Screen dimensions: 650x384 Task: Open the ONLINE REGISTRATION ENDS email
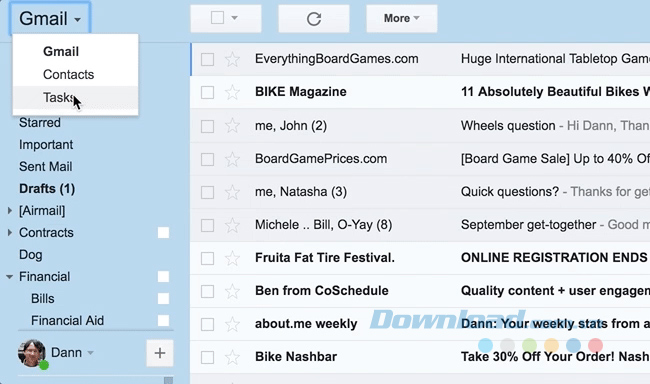pos(554,258)
